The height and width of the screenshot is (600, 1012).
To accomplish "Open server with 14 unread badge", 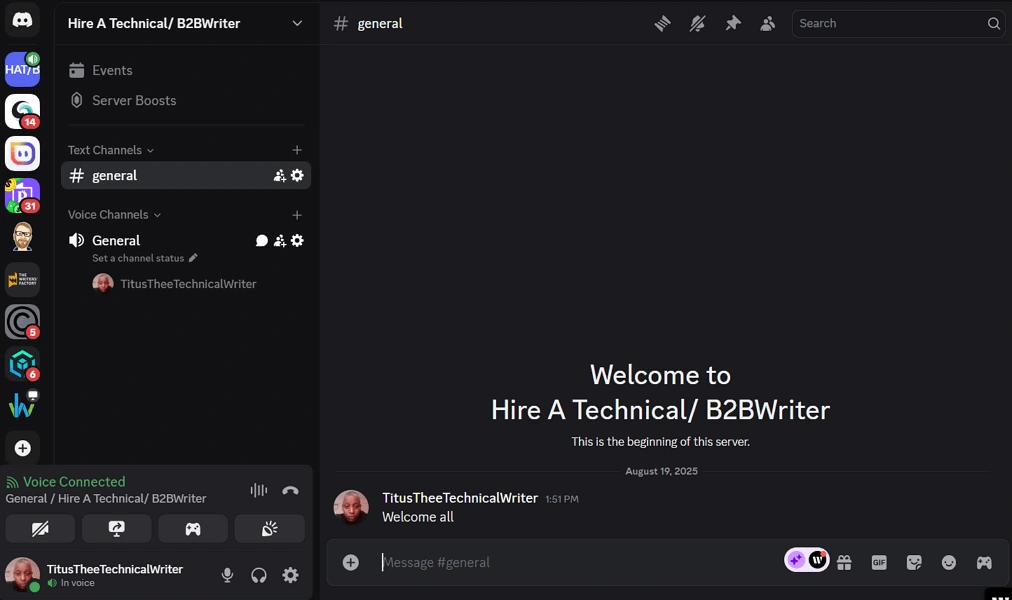I will [23, 111].
